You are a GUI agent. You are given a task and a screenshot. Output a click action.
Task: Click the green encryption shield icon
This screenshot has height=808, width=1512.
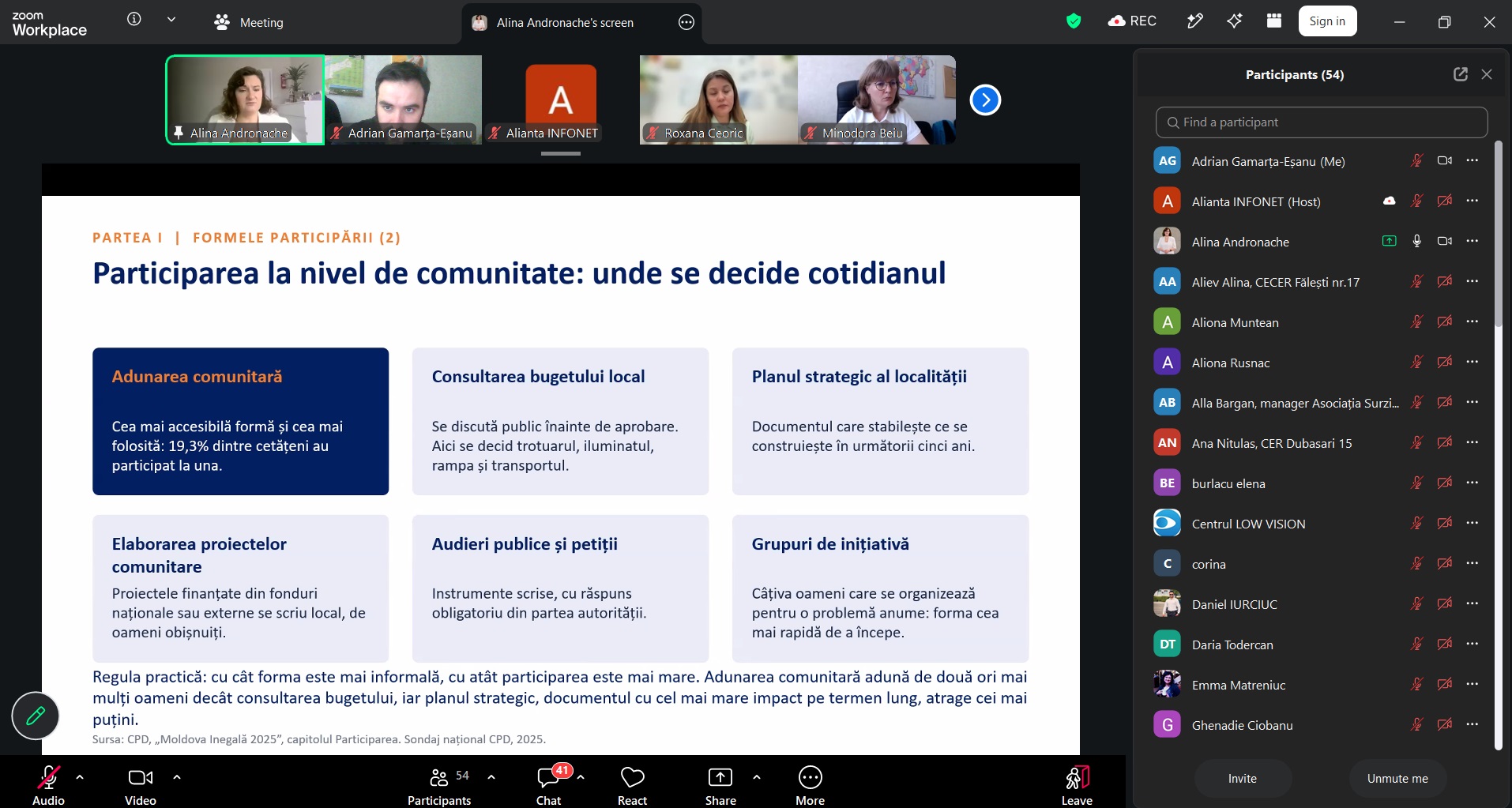pyautogui.click(x=1073, y=21)
